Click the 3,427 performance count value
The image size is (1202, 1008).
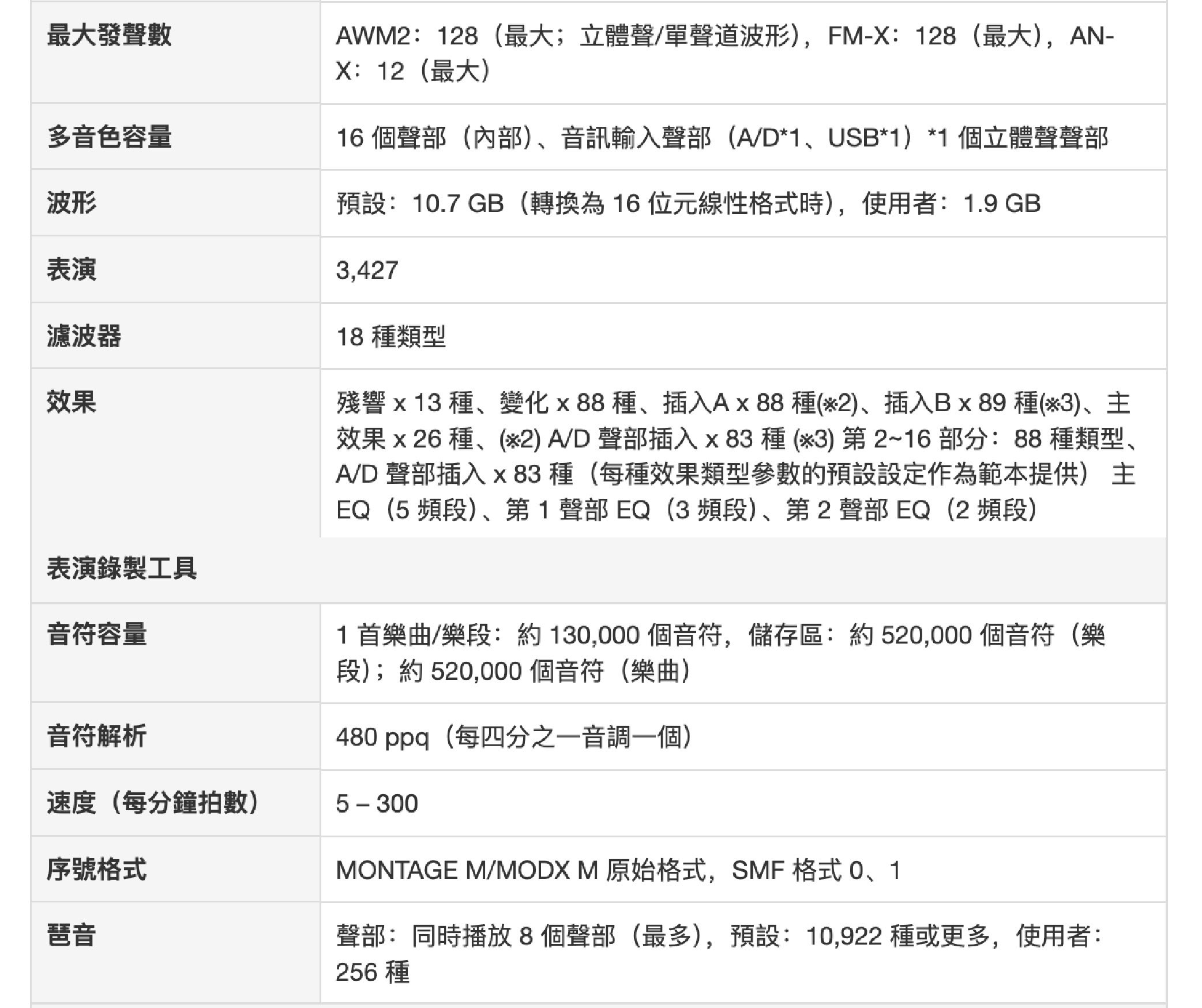coord(367,270)
